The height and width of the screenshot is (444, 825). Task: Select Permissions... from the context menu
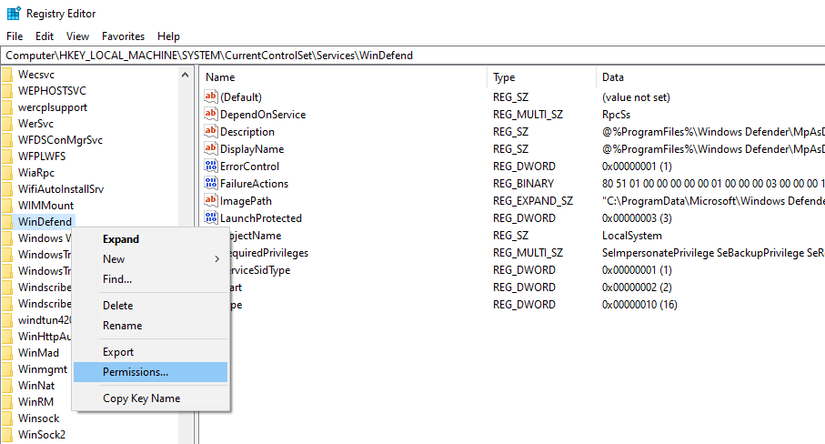pyautogui.click(x=136, y=372)
